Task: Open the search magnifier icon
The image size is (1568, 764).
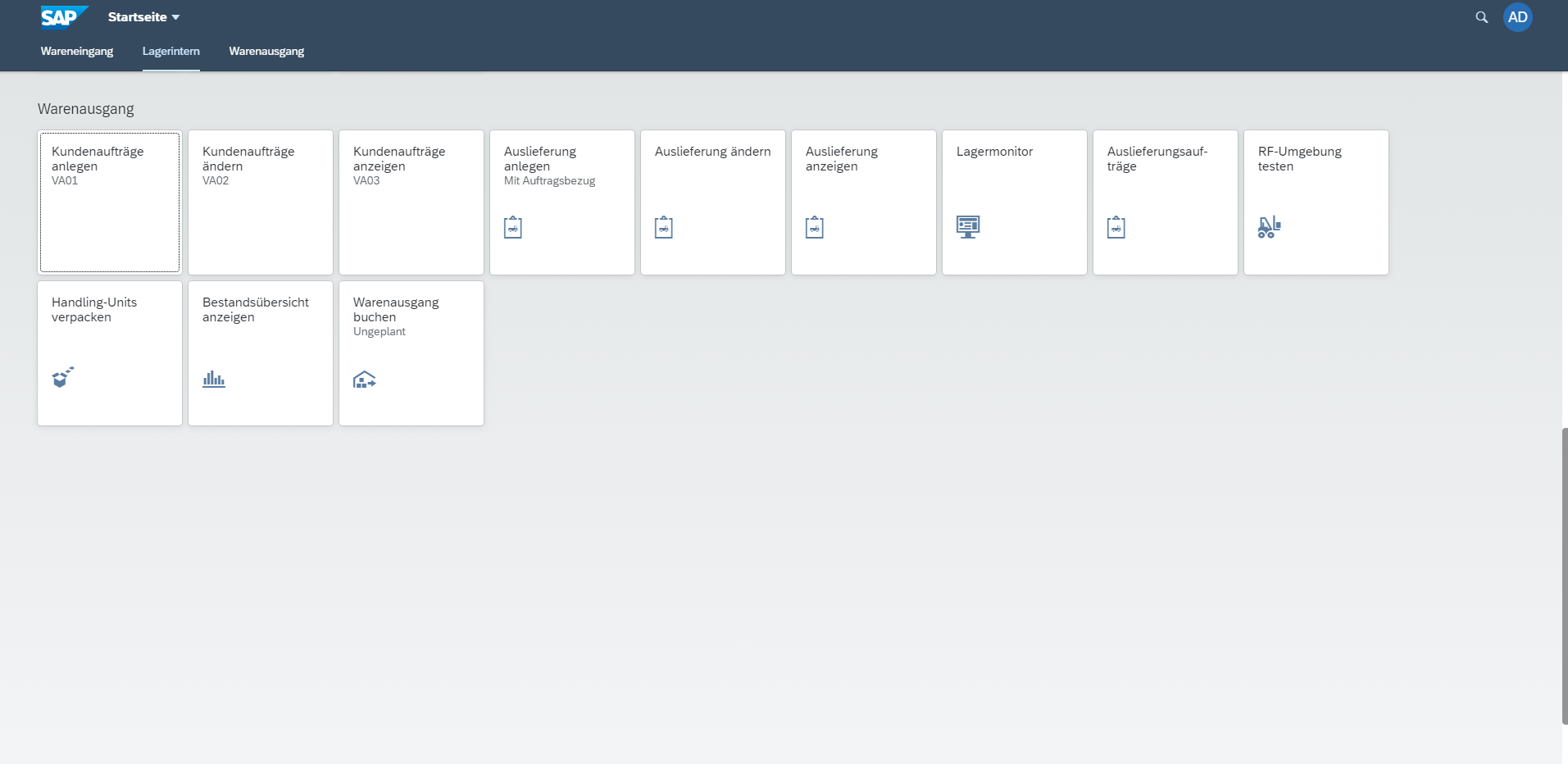Action: (x=1481, y=17)
